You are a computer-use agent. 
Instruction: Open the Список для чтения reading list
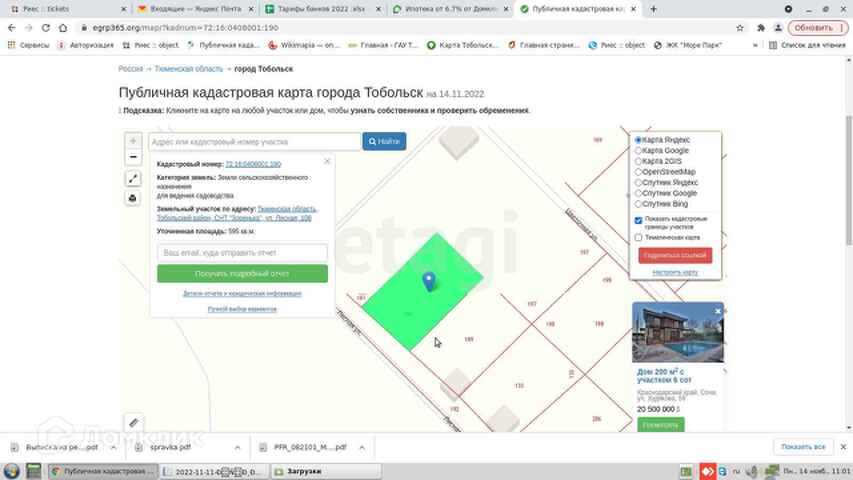(807, 45)
